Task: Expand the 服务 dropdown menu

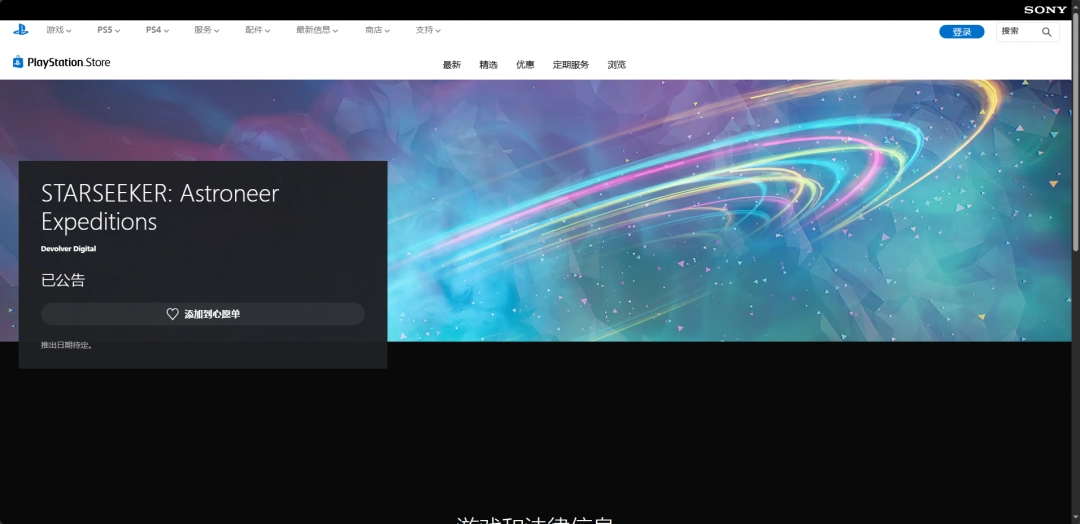Action: coord(207,30)
